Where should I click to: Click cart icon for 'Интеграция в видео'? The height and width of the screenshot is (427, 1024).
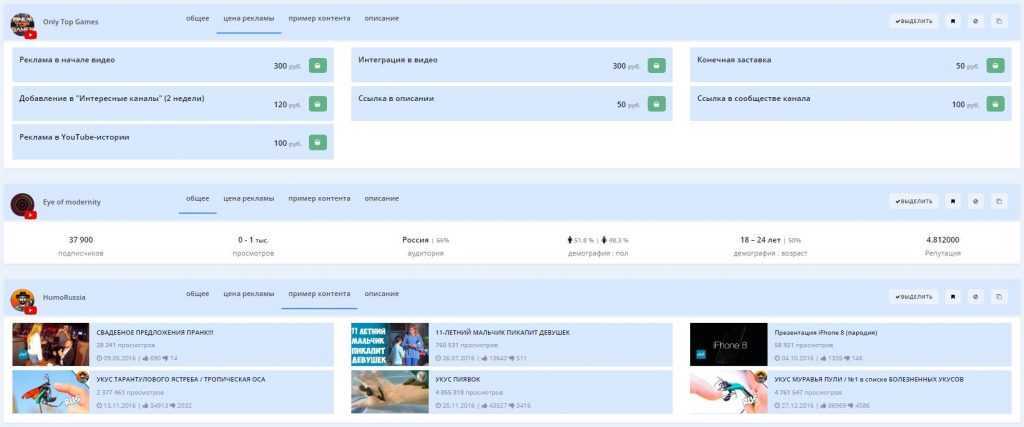(656, 66)
